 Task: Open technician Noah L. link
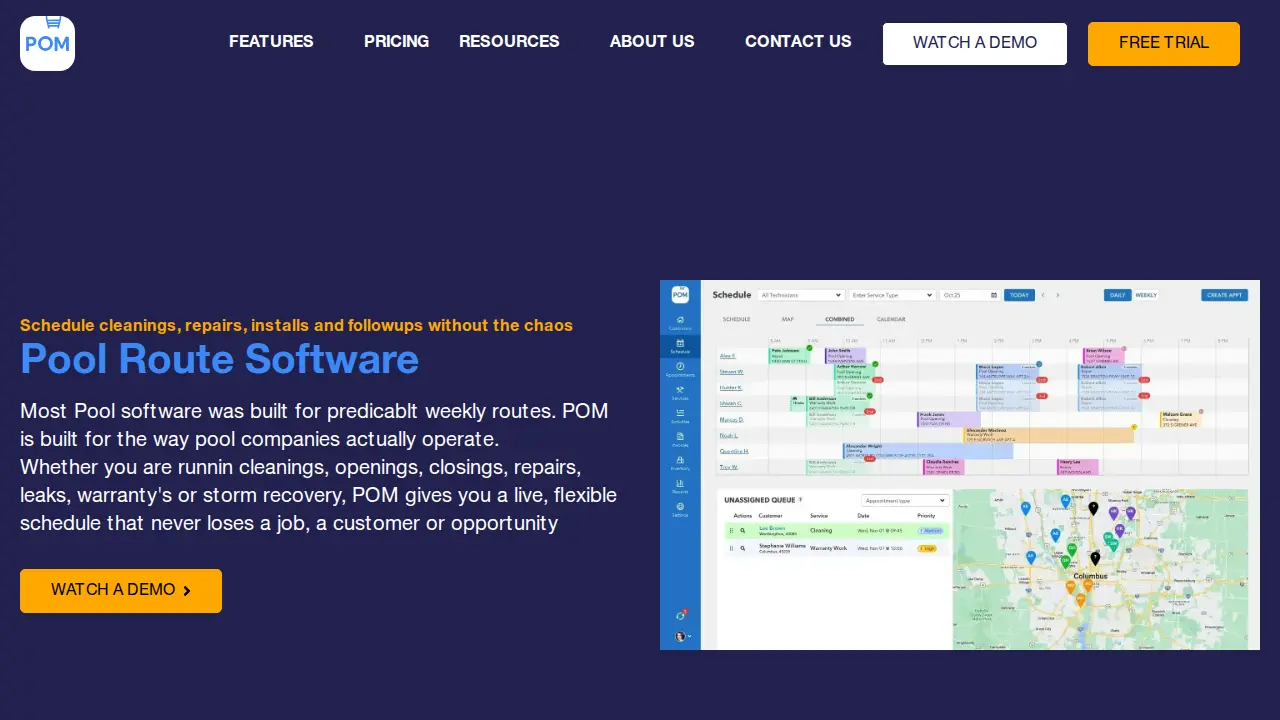click(729, 435)
